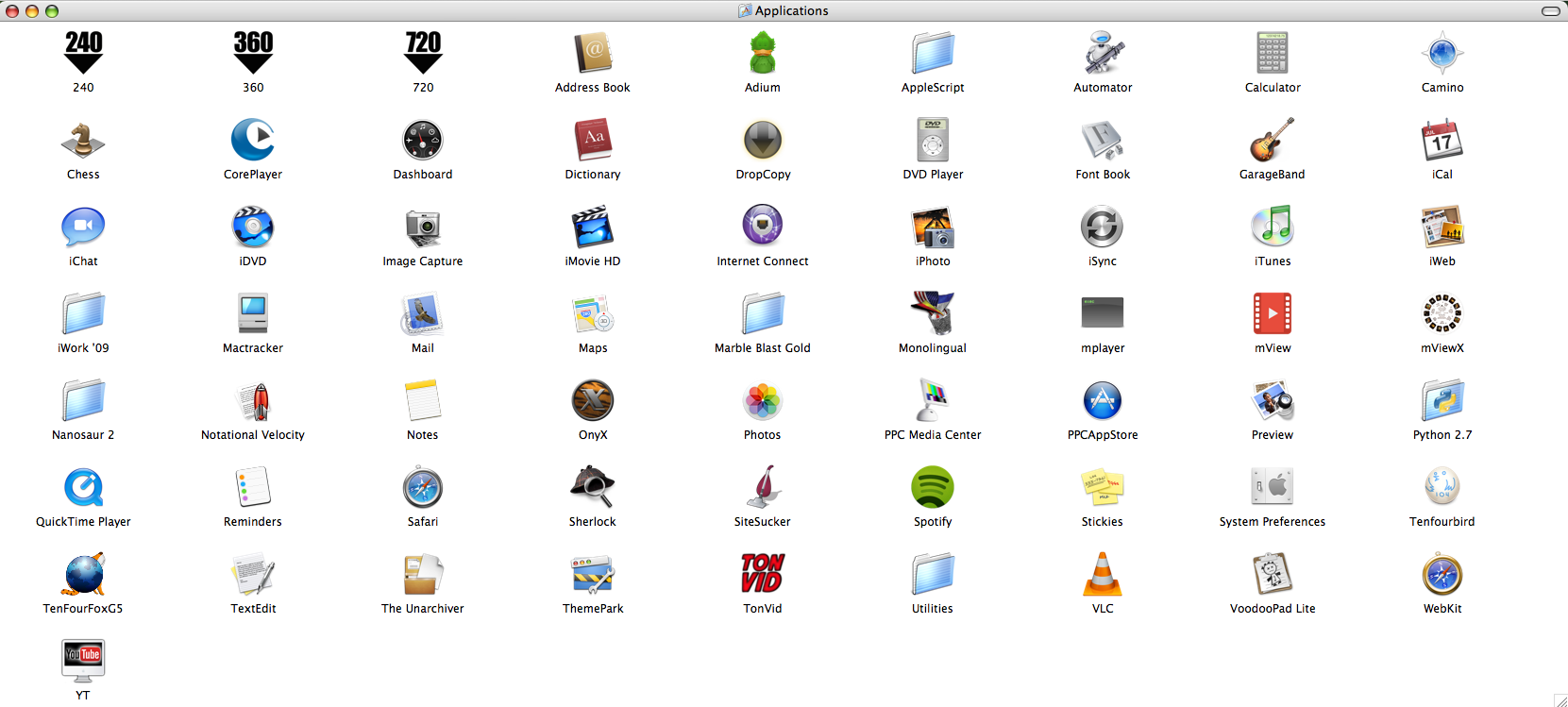Open the Calculator application
This screenshot has height=707, width=1568.
pyautogui.click(x=1273, y=53)
